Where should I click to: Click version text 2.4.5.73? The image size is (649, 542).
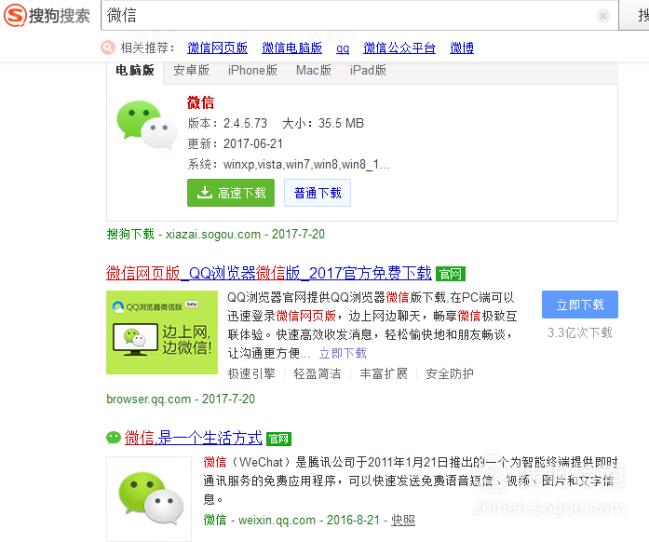[x=245, y=123]
